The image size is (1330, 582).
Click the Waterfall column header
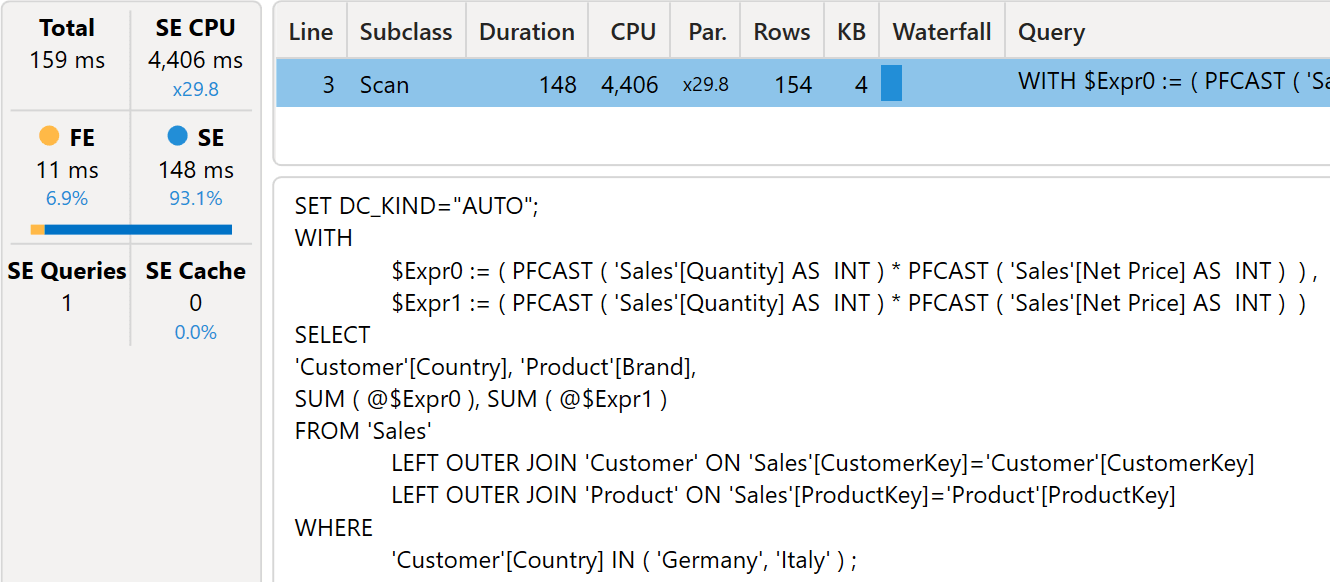point(942,32)
